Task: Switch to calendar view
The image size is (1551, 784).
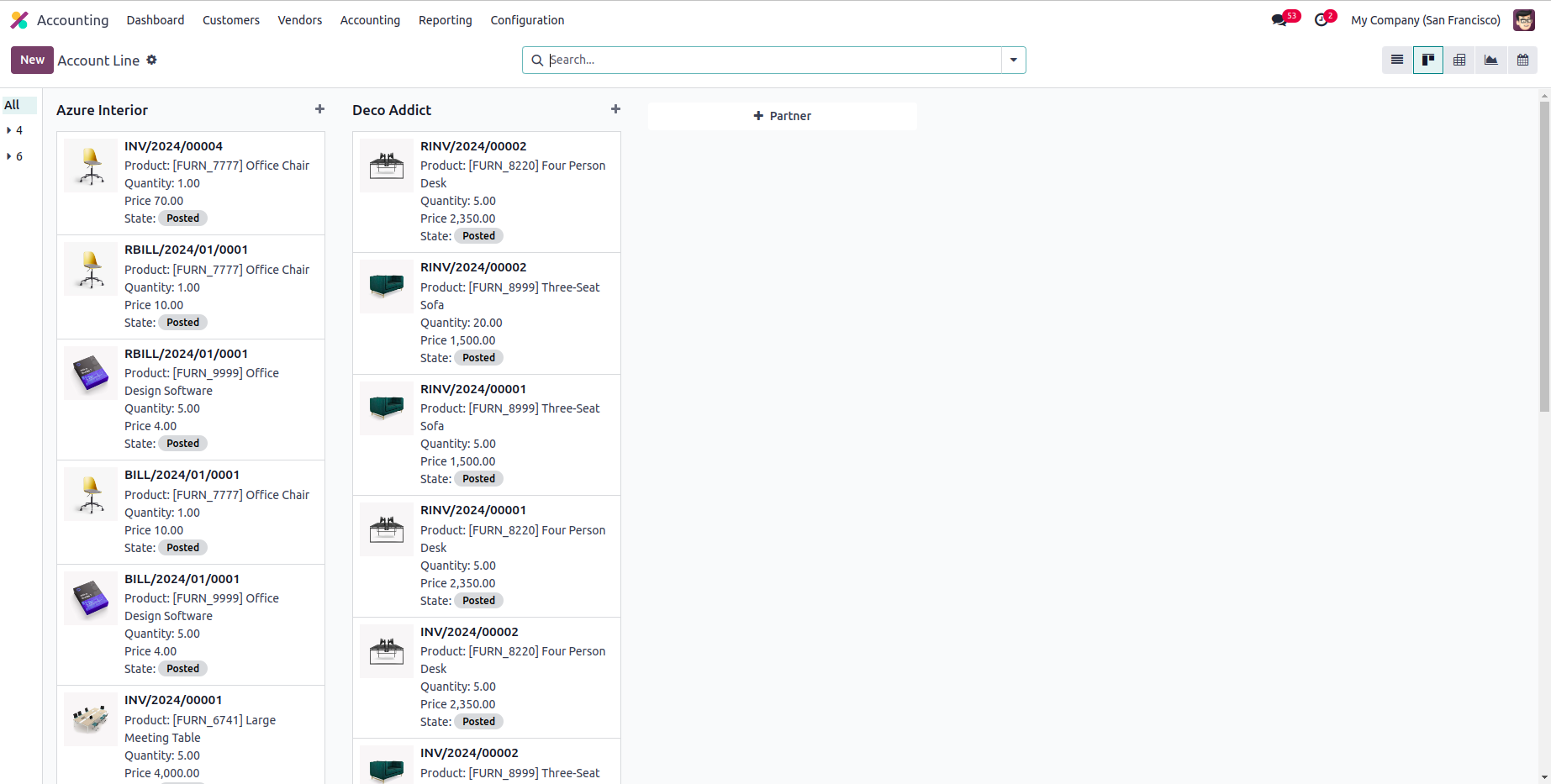Action: [x=1522, y=60]
